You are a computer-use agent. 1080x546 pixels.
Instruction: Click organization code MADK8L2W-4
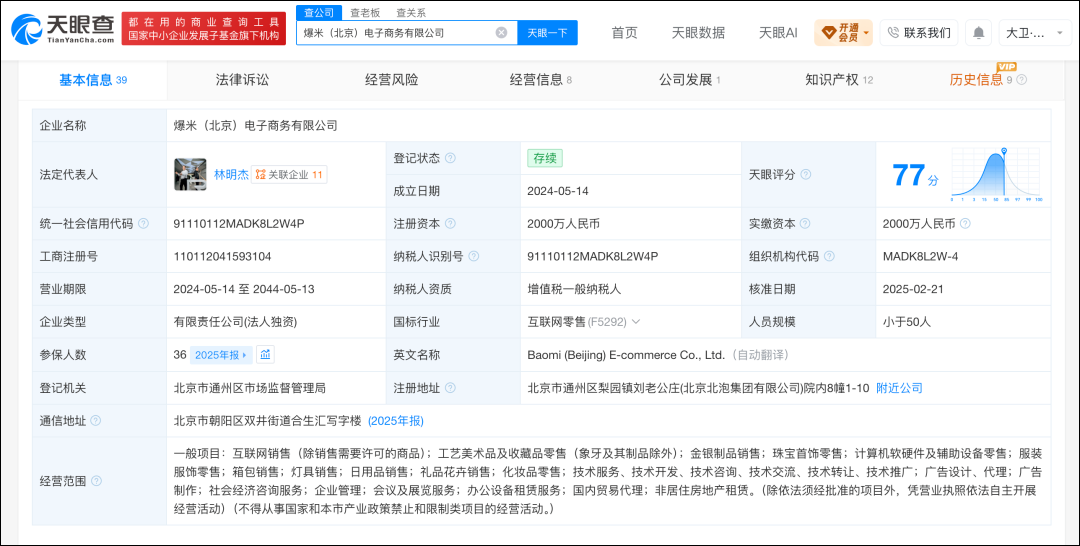tap(920, 256)
